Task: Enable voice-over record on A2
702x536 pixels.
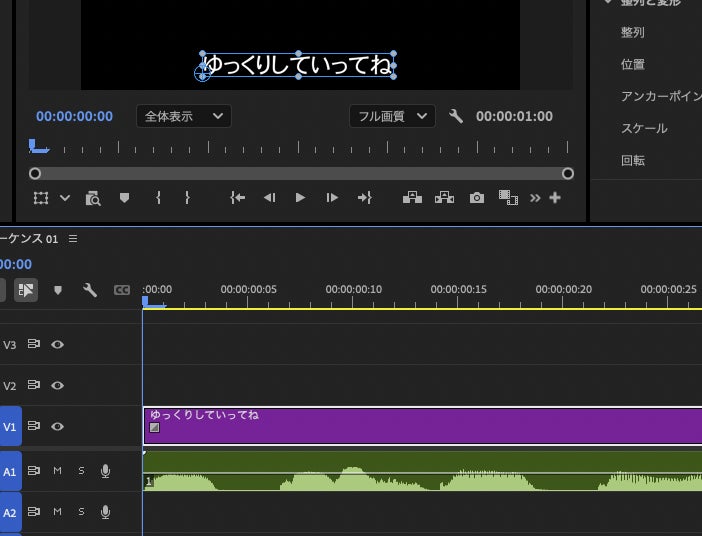Action: point(105,512)
